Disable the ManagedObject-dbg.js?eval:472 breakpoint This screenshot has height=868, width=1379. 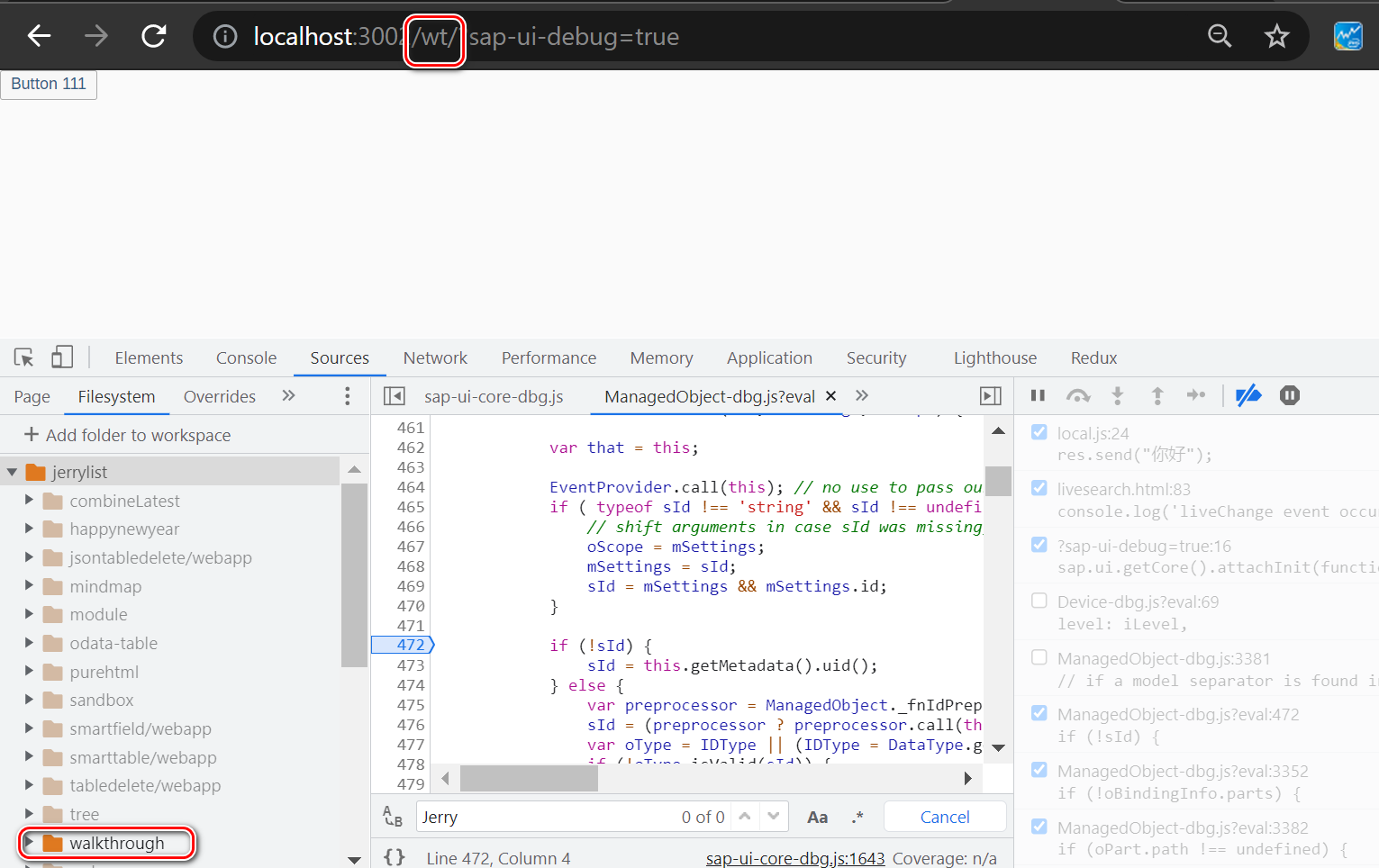(x=1039, y=713)
